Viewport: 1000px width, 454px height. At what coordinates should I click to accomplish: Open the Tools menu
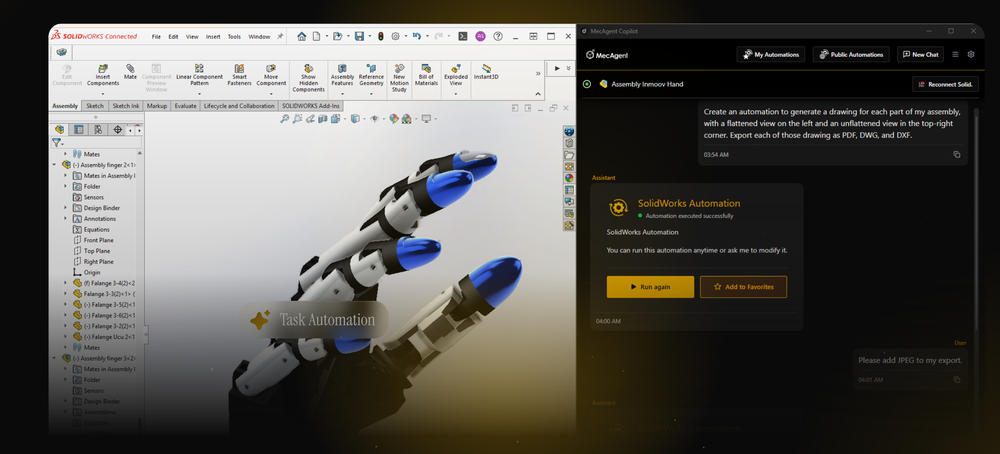click(234, 37)
